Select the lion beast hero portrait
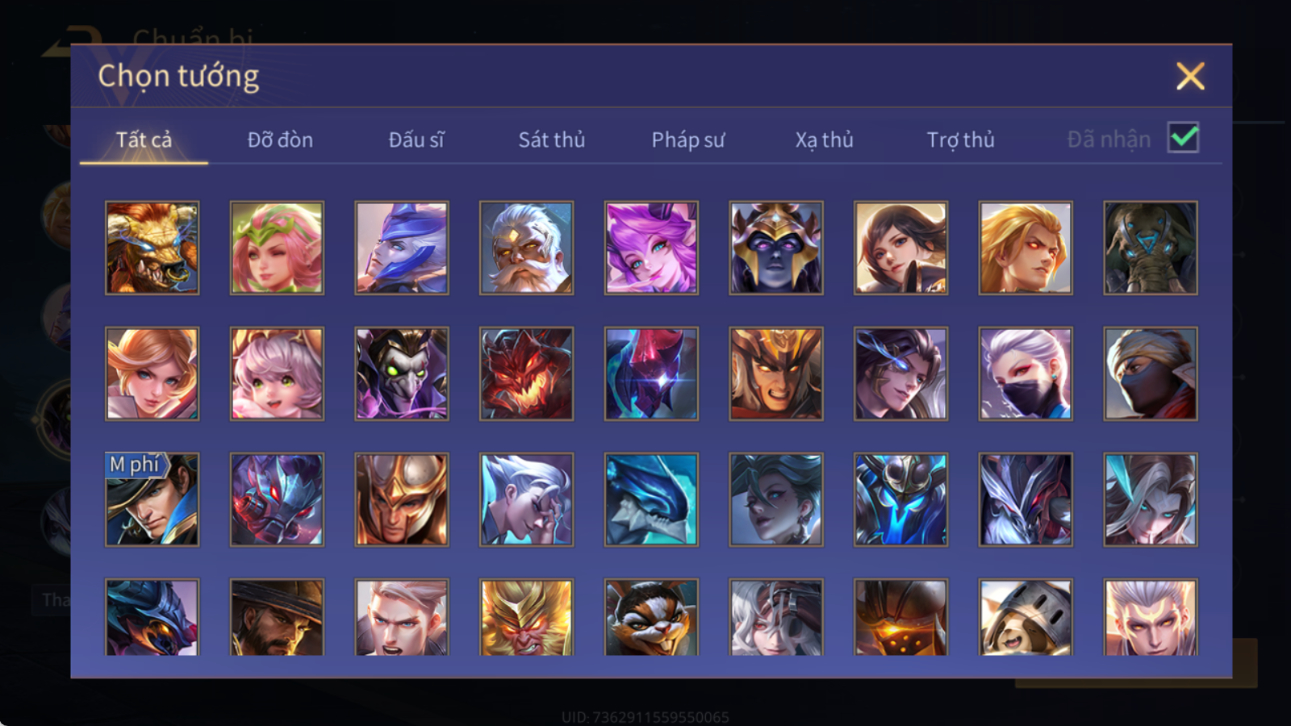The image size is (1291, 726). (x=152, y=248)
